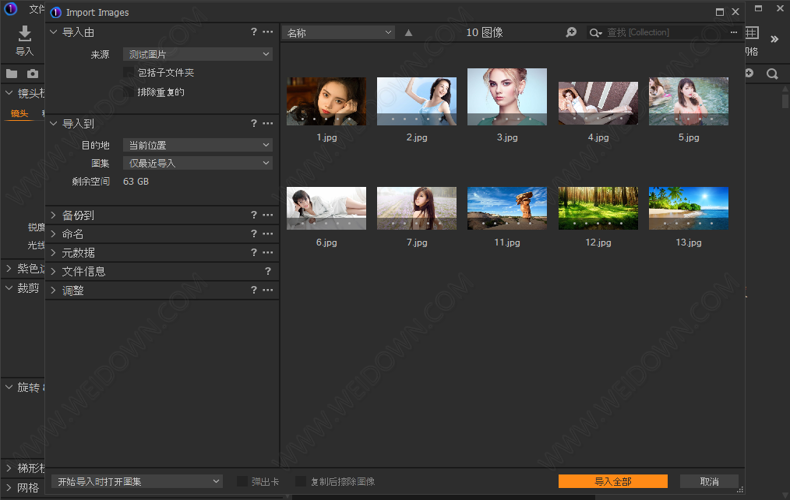
Task: Select the 13.jpg beach thumbnail
Action: [x=689, y=209]
